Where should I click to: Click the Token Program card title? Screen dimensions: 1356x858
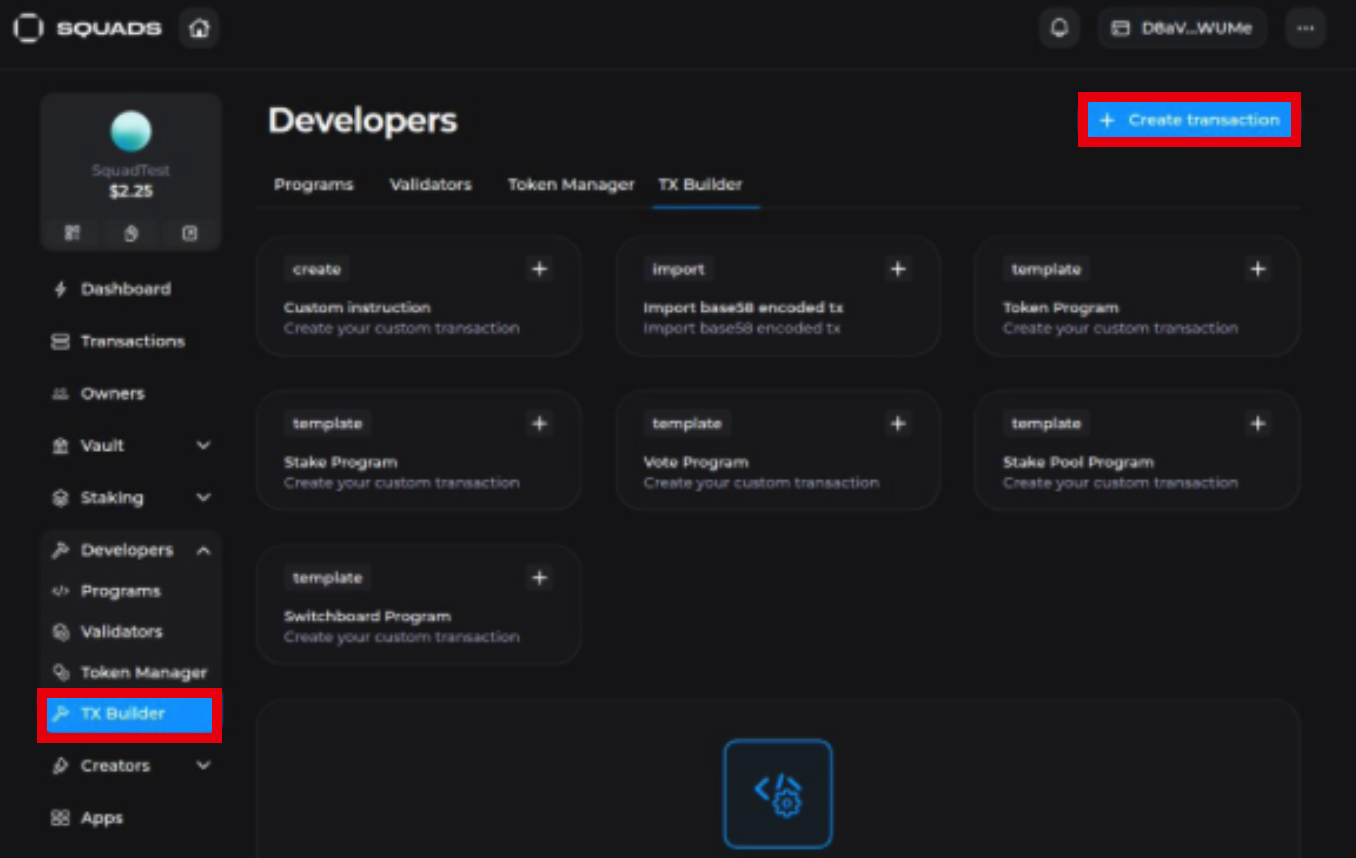(1061, 308)
